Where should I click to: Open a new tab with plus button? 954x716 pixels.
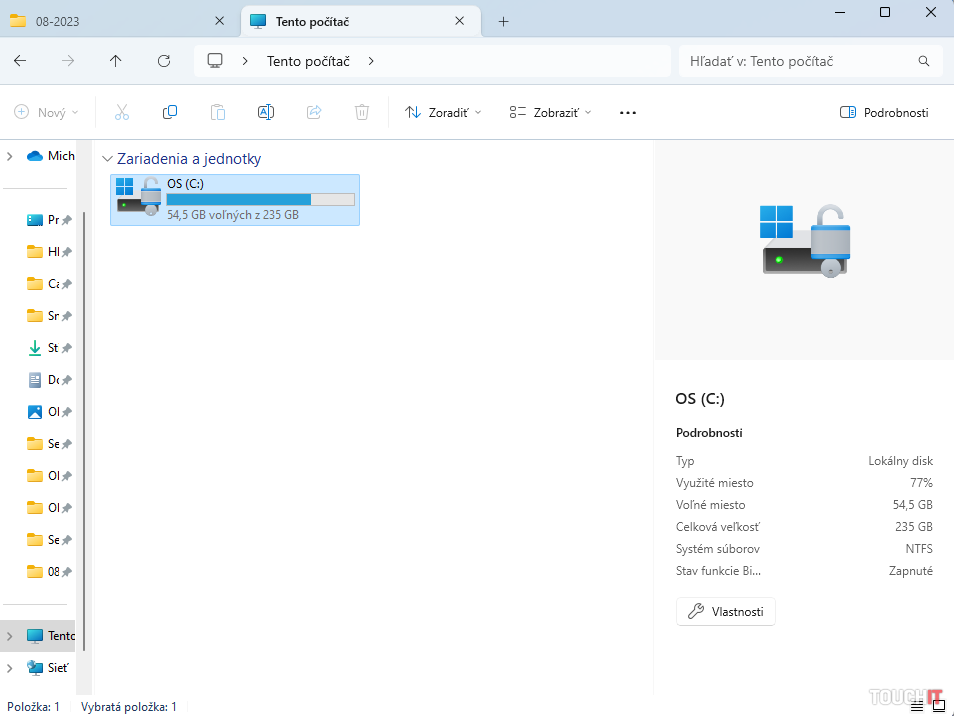(x=503, y=21)
